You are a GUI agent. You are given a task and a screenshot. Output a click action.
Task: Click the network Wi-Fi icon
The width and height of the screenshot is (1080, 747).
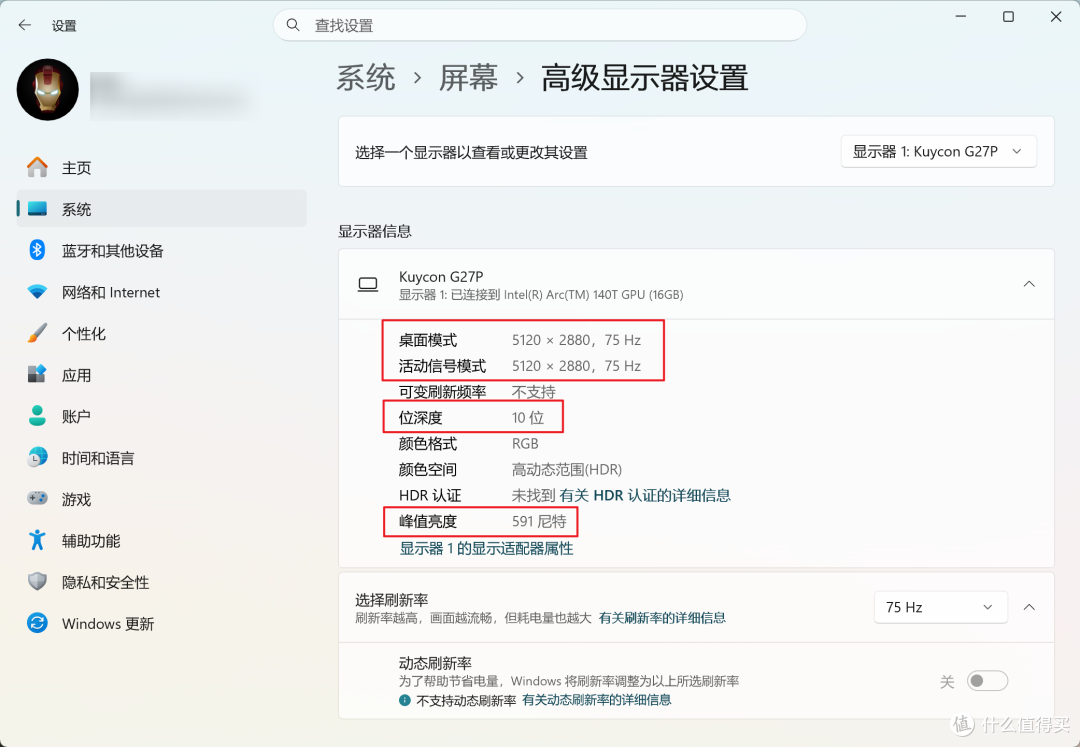(x=37, y=292)
